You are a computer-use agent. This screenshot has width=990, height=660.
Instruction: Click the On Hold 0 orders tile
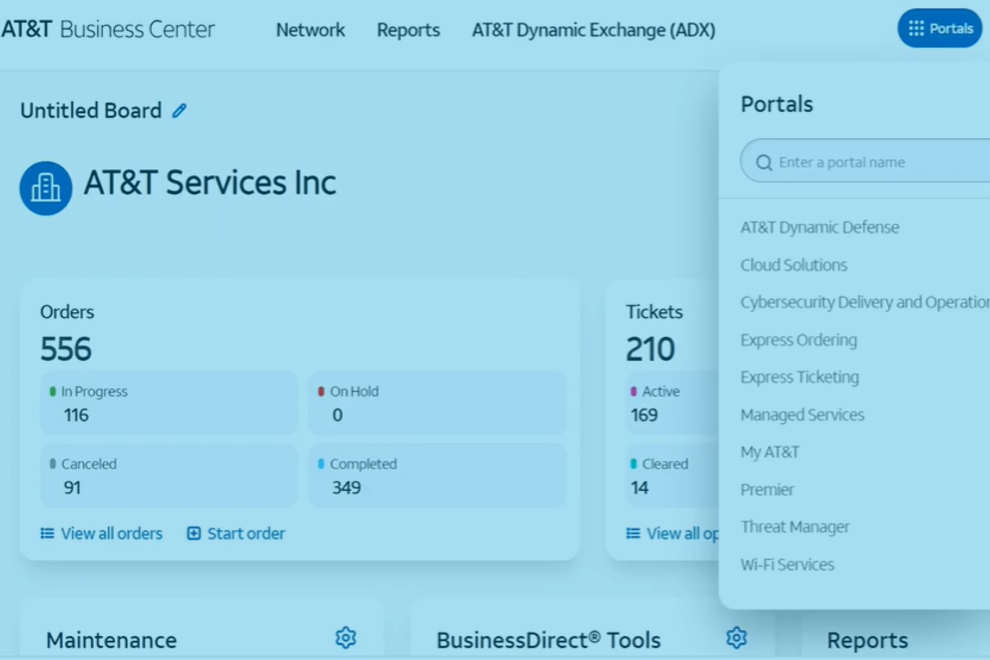(x=437, y=403)
